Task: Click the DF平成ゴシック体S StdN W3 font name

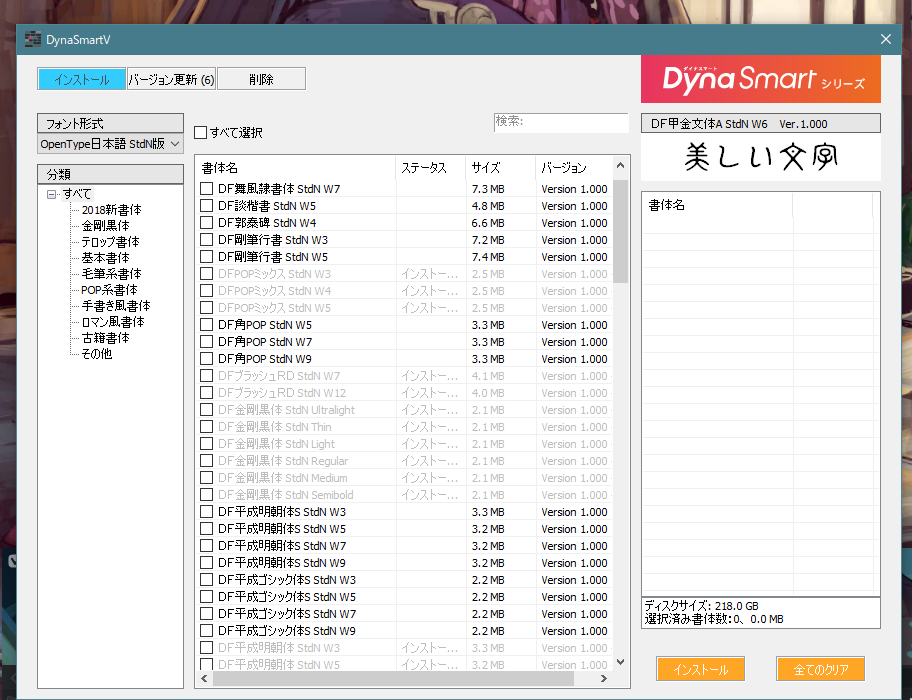Action: coord(287,580)
